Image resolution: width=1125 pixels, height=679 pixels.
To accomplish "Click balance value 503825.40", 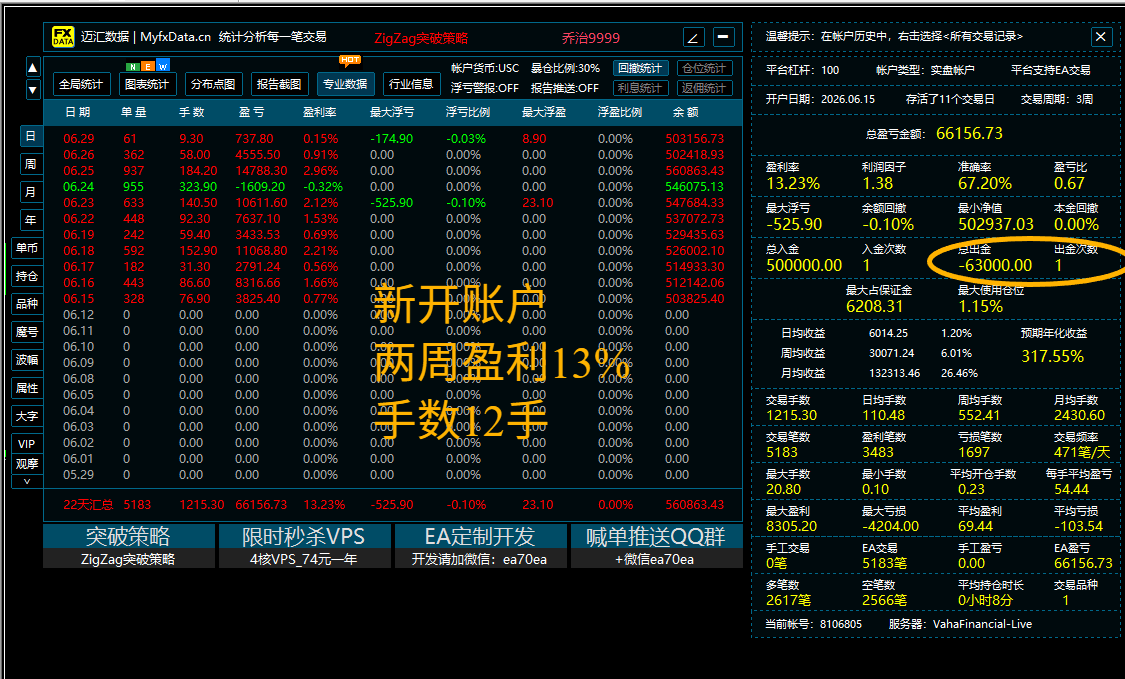I will point(695,299).
